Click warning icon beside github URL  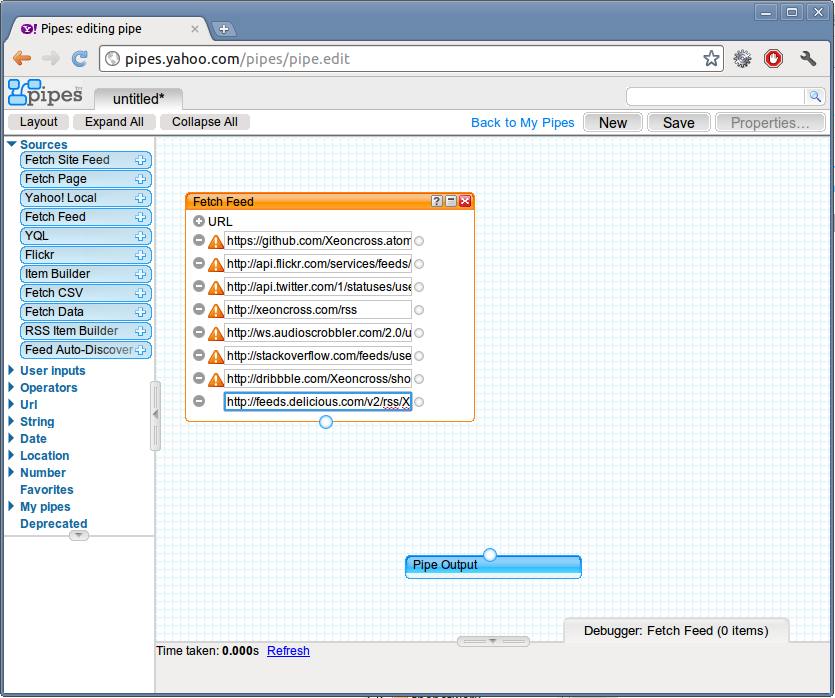[x=216, y=242]
